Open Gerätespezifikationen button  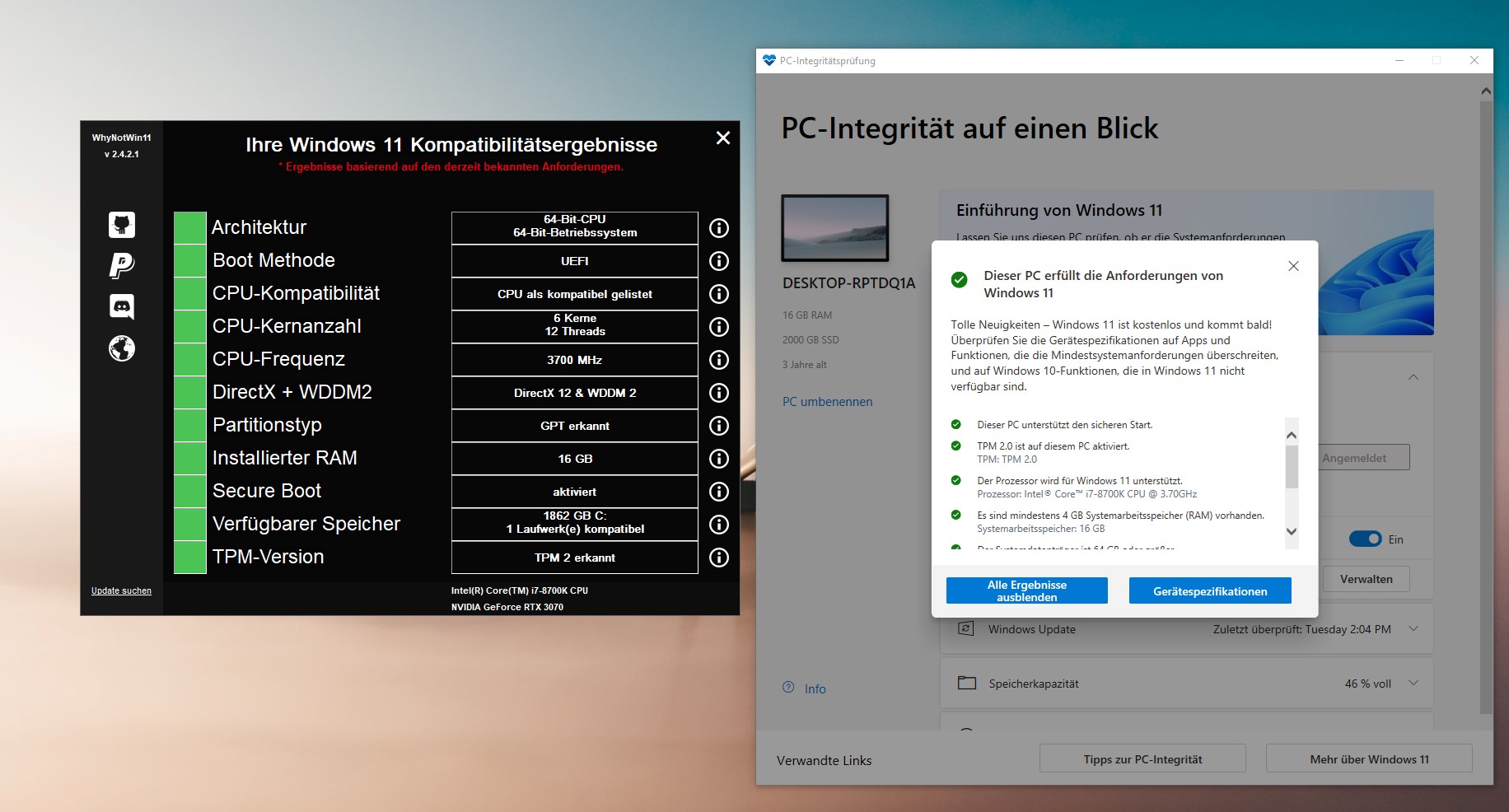click(x=1210, y=590)
